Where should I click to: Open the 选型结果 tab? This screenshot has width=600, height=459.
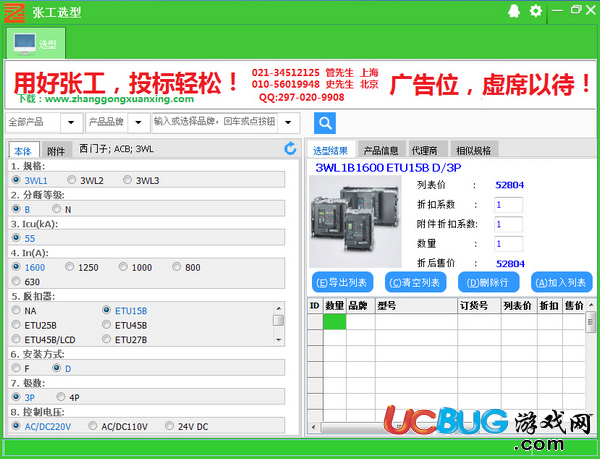coord(330,150)
